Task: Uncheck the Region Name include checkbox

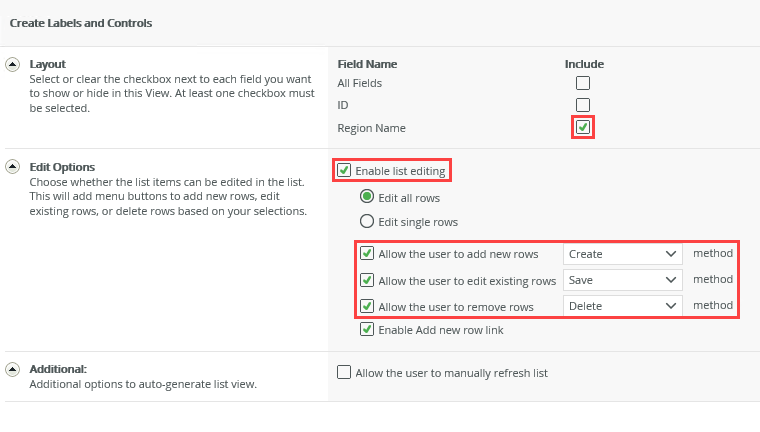Action: pos(583,127)
